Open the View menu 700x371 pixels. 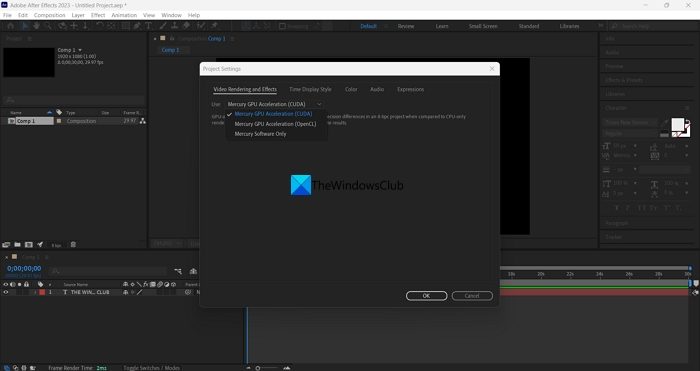(149, 15)
